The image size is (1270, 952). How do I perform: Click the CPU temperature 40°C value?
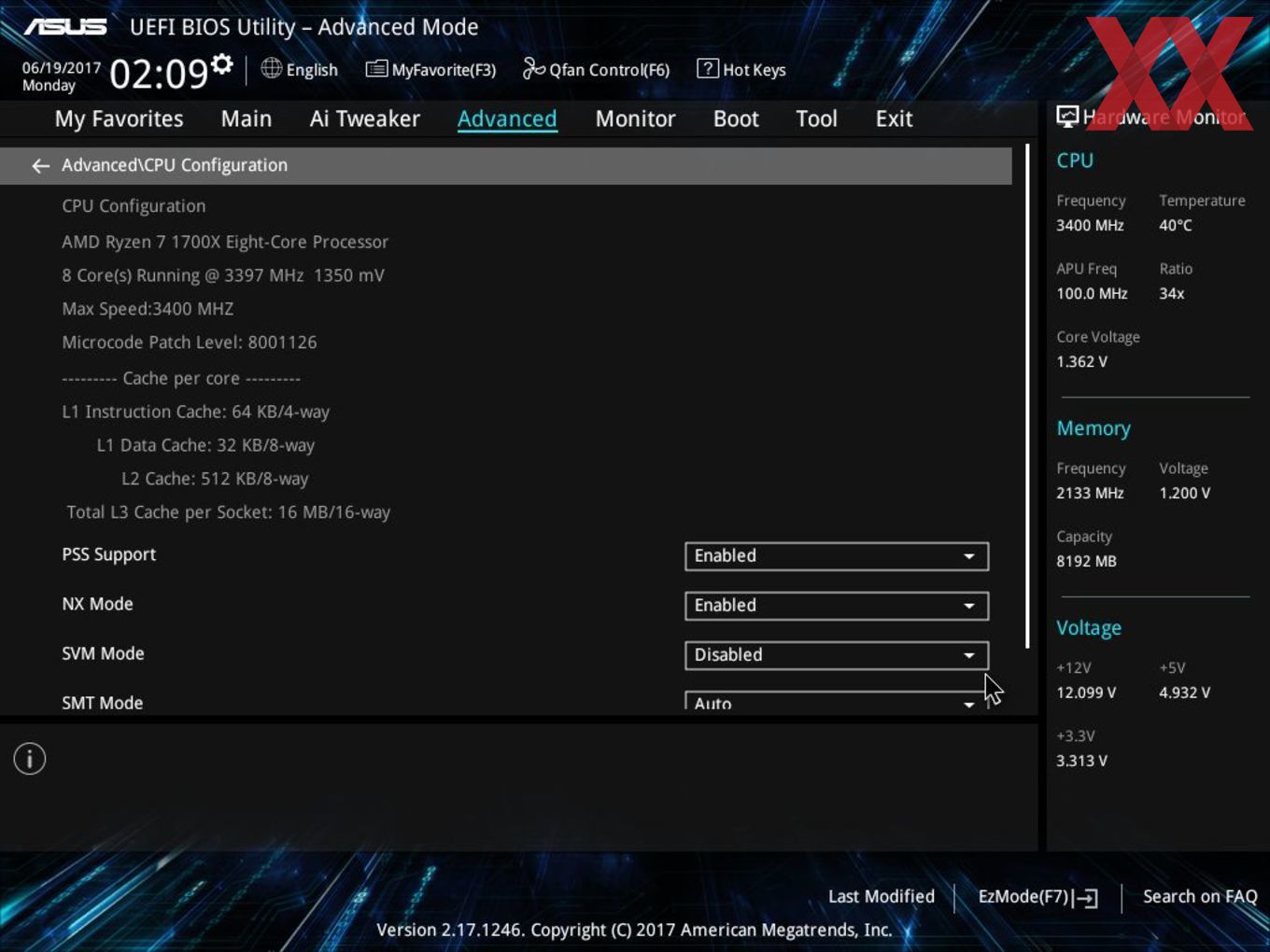pyautogui.click(x=1176, y=225)
